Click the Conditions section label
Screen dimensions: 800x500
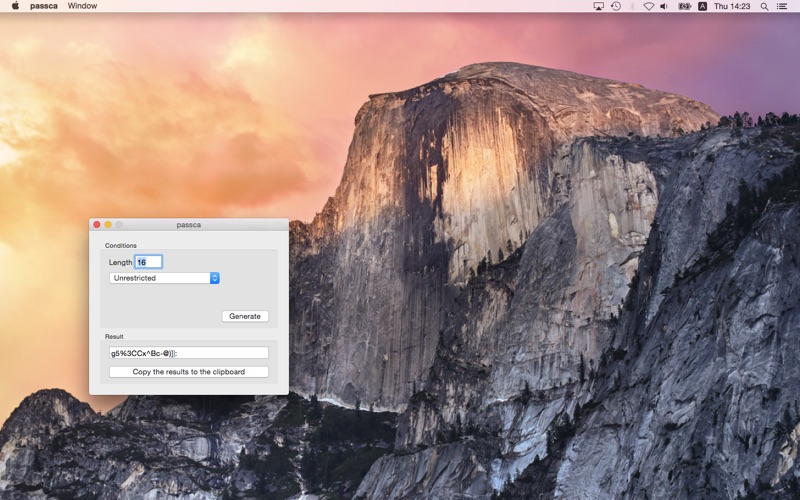(121, 245)
